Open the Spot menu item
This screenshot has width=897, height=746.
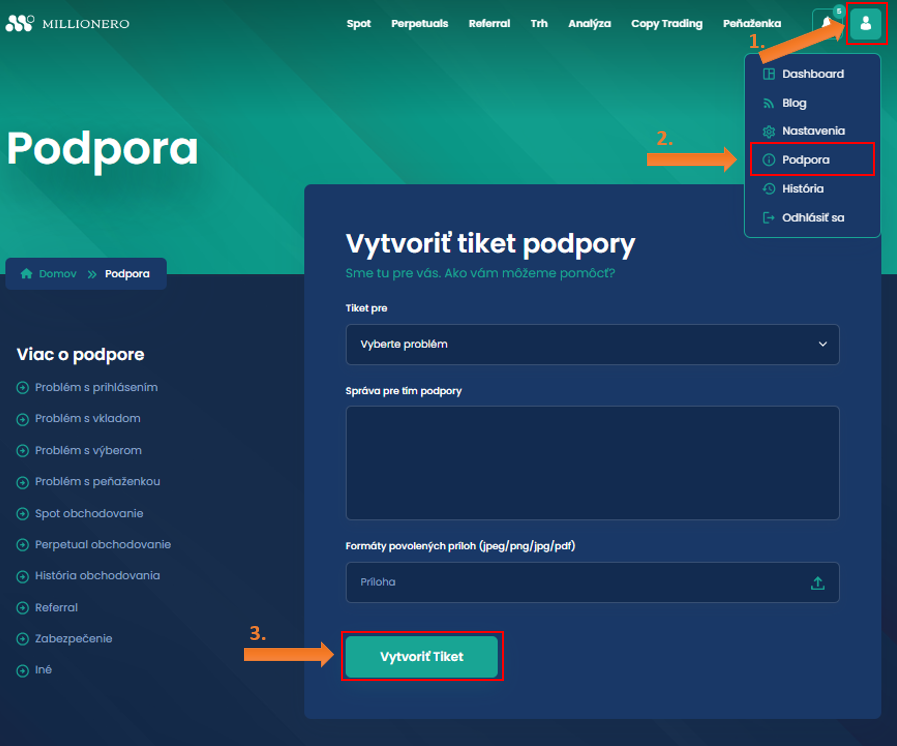[358, 23]
